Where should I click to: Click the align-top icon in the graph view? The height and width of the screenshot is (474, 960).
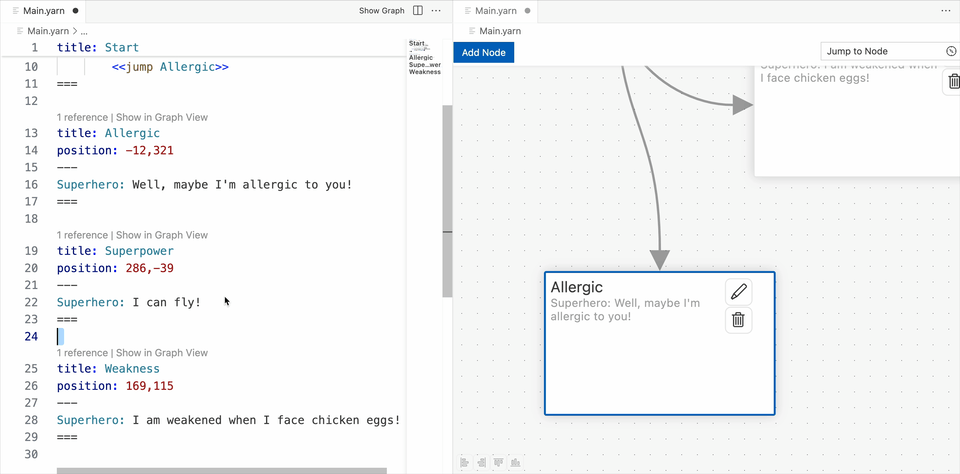(x=499, y=462)
